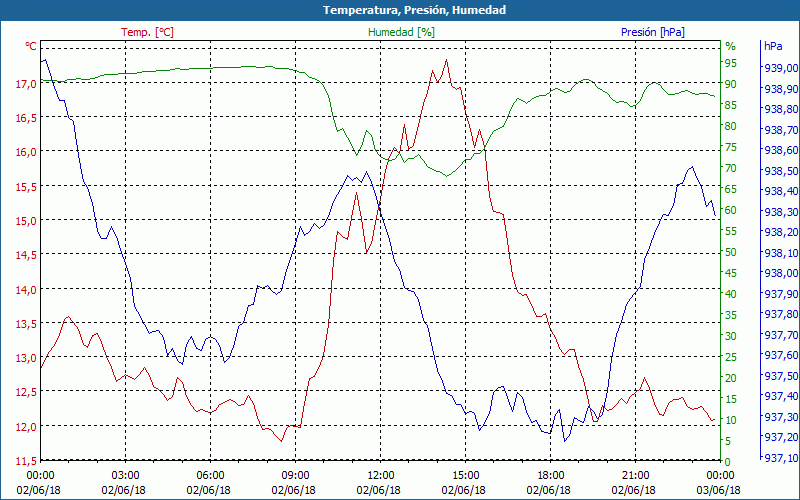
Task: Click pressure axis value "937,60"
Action: tap(781, 355)
